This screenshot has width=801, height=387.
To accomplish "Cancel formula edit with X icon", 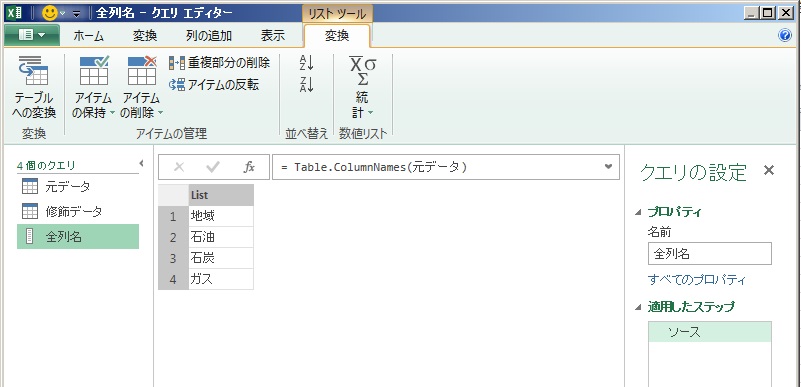I will tap(179, 166).
